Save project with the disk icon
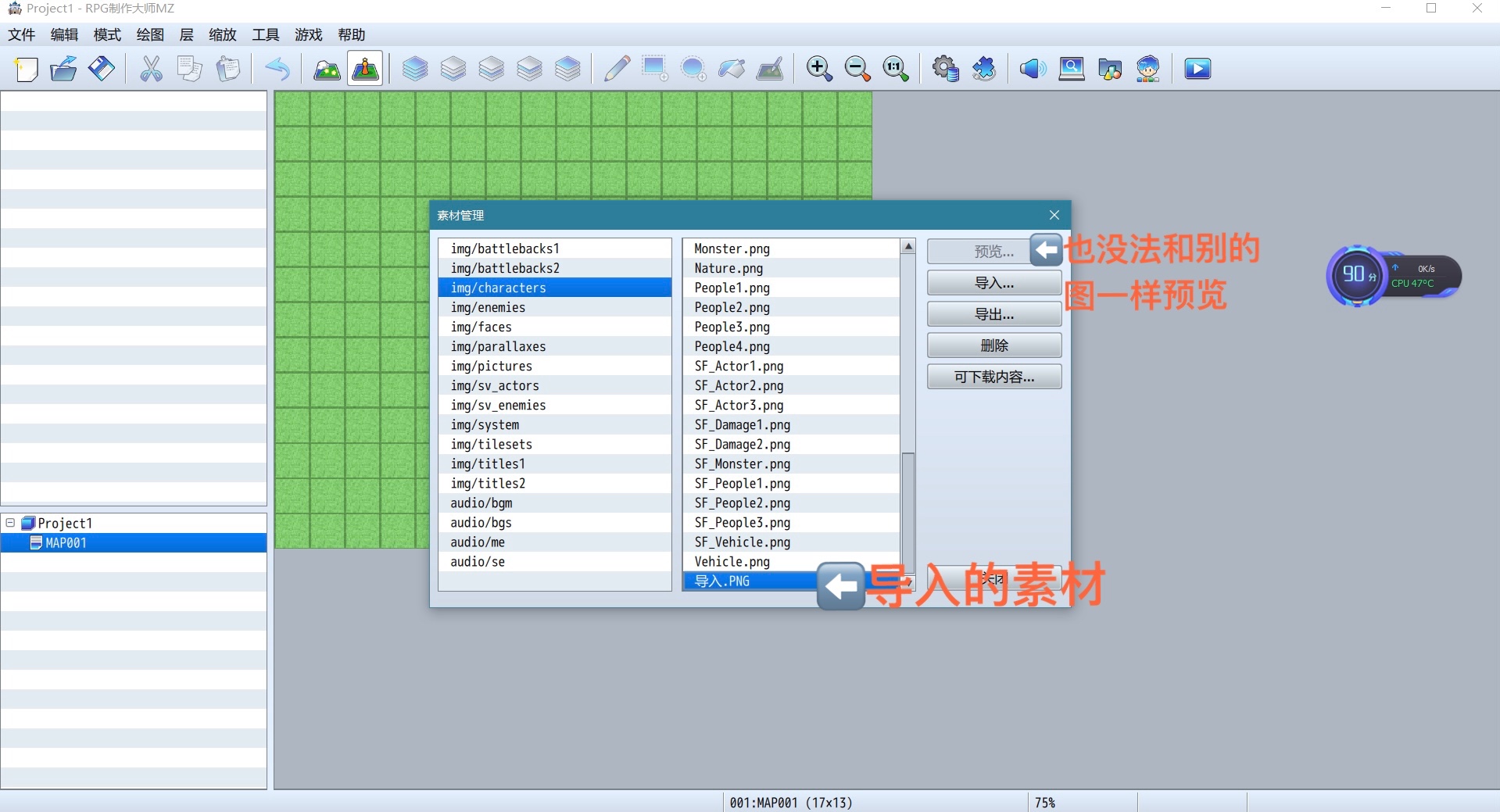The width and height of the screenshot is (1500, 812). [x=102, y=69]
